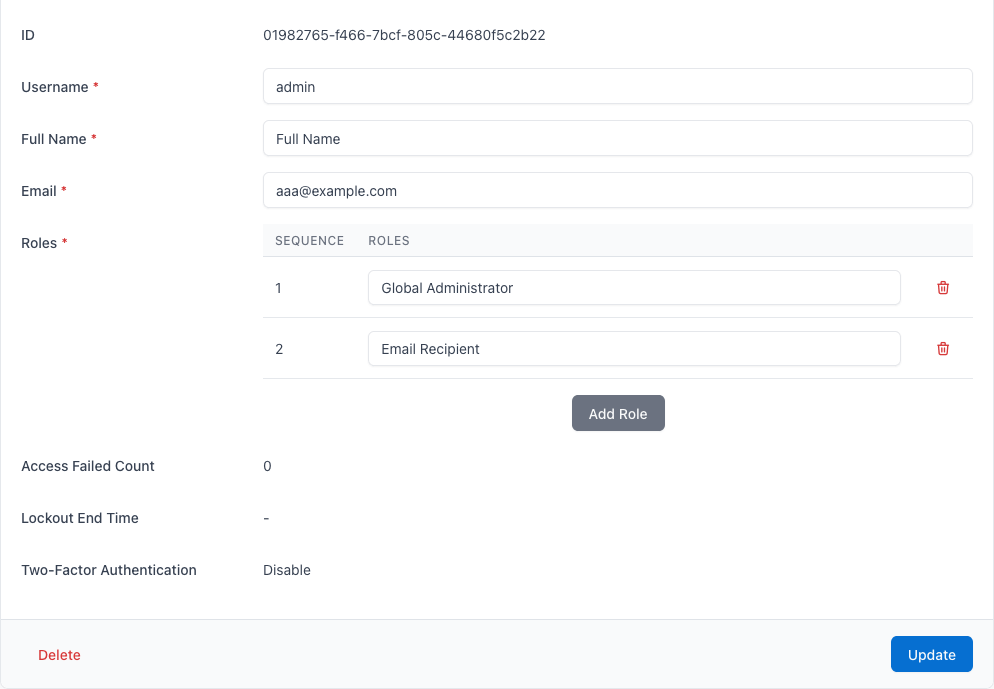
Task: Select the Email address field
Action: (616, 190)
